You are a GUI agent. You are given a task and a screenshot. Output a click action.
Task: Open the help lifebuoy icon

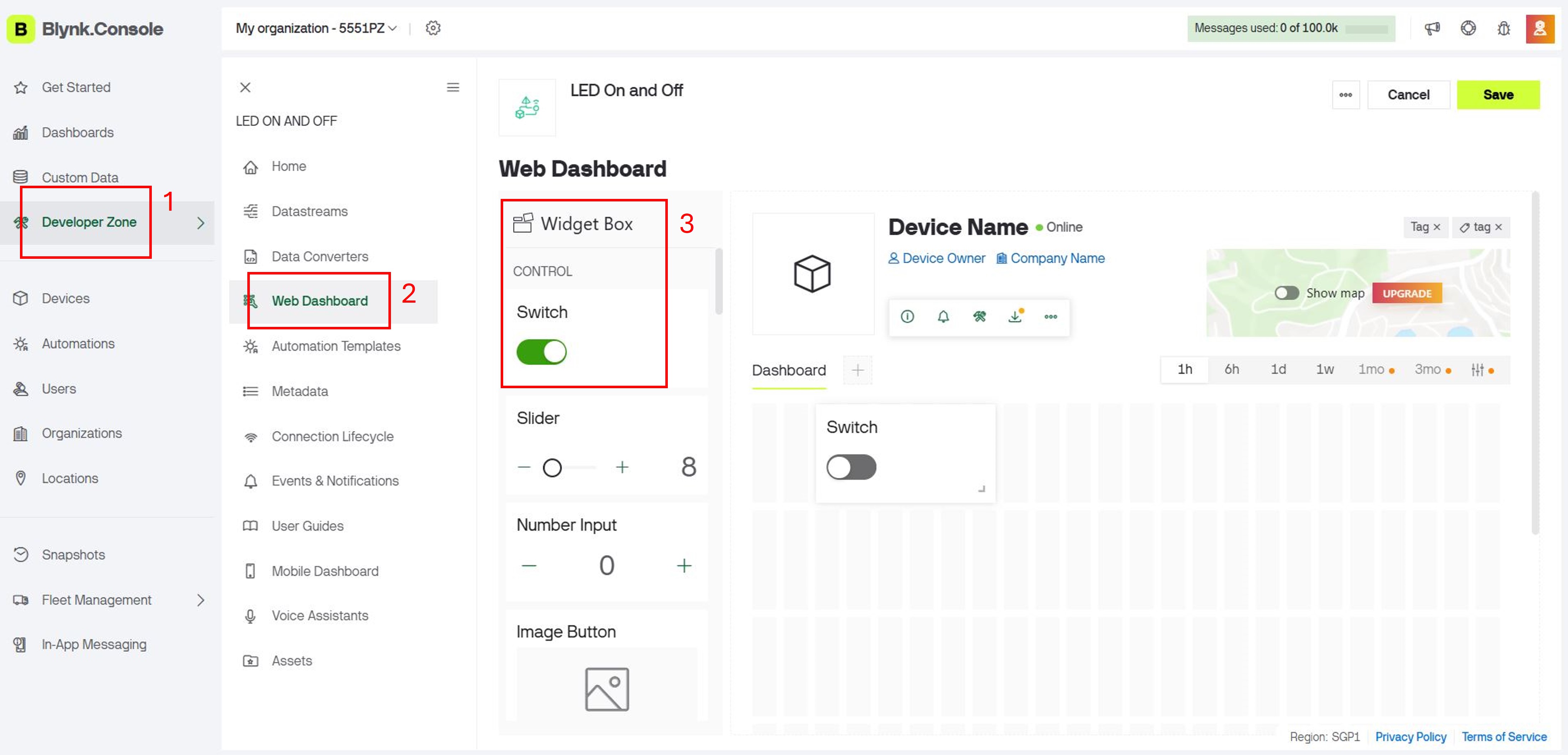tap(1468, 28)
